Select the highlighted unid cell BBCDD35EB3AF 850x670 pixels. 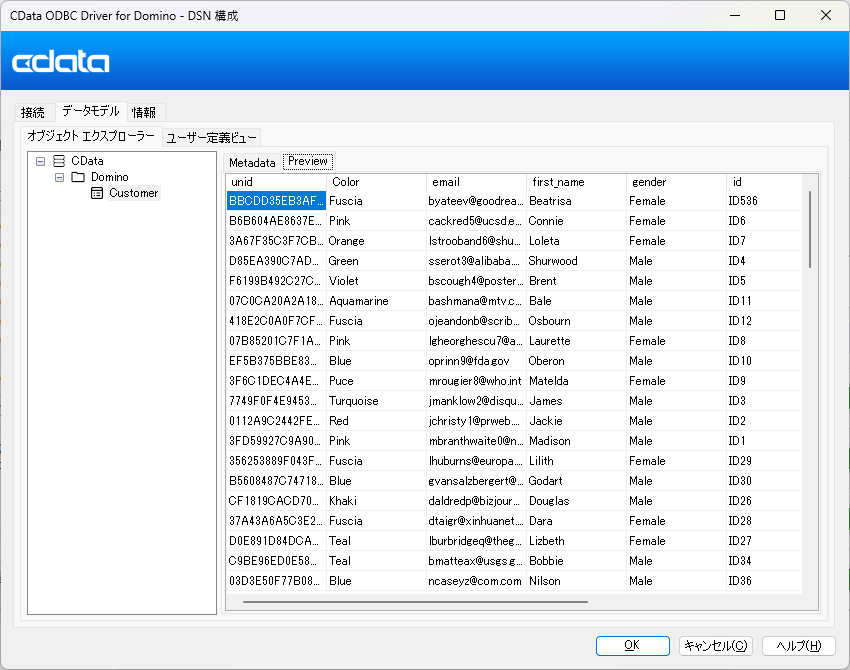click(276, 201)
